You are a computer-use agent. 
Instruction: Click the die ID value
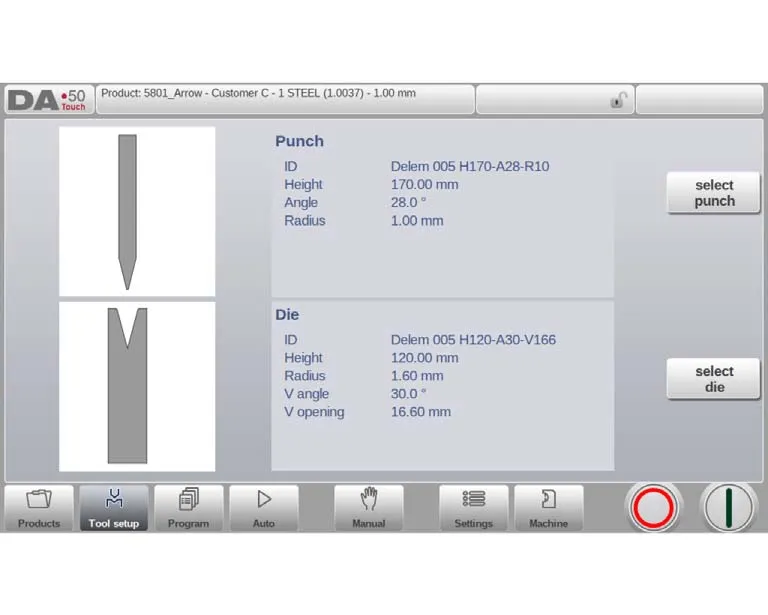click(x=473, y=340)
